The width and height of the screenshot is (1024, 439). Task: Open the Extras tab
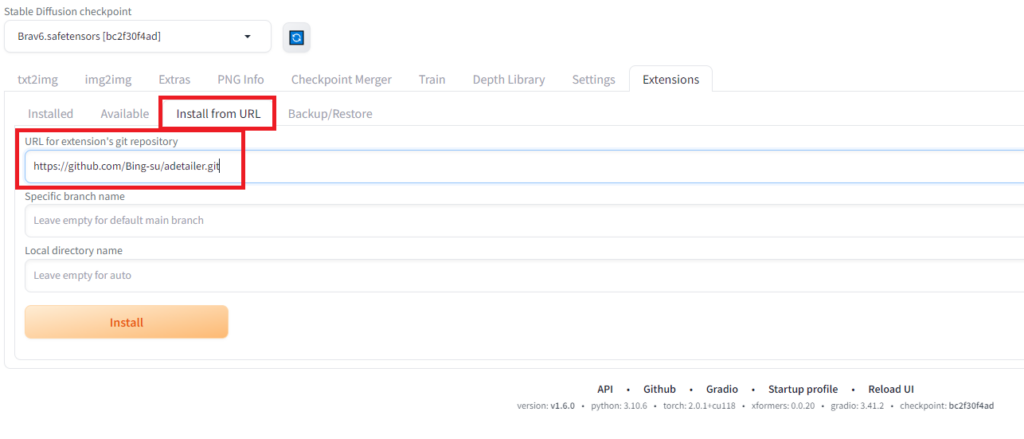(174, 80)
